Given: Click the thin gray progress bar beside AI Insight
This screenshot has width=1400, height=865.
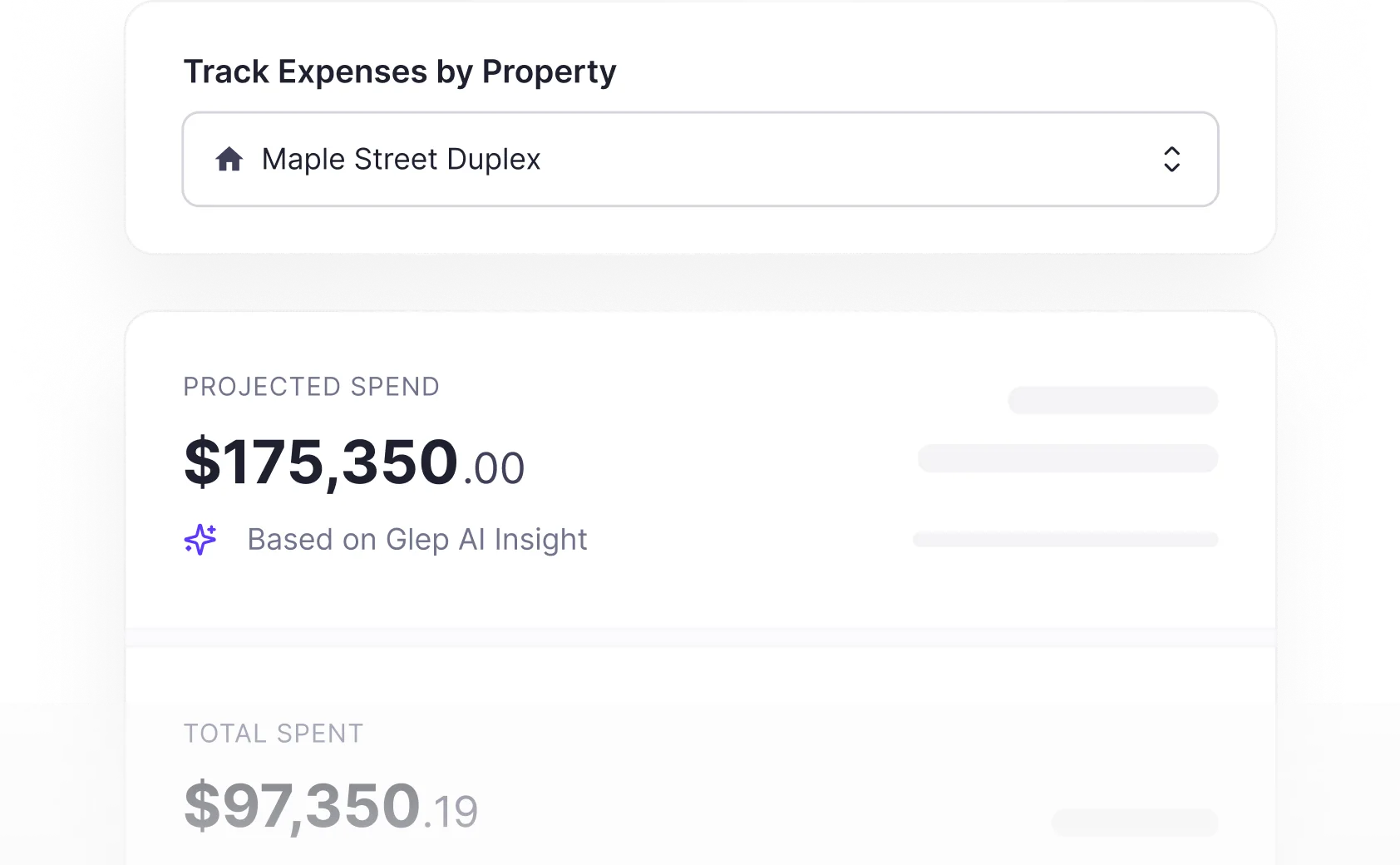Looking at the screenshot, I should coord(1066,540).
